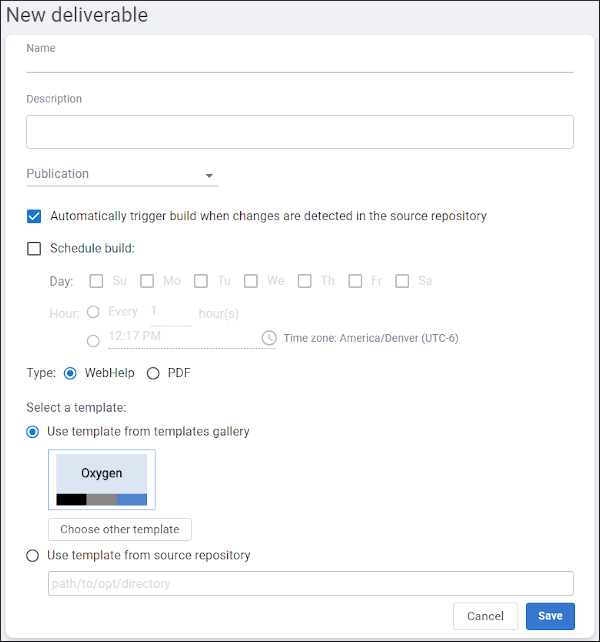Expand the Publication dropdown arrow
The image size is (600, 642).
[x=209, y=176]
